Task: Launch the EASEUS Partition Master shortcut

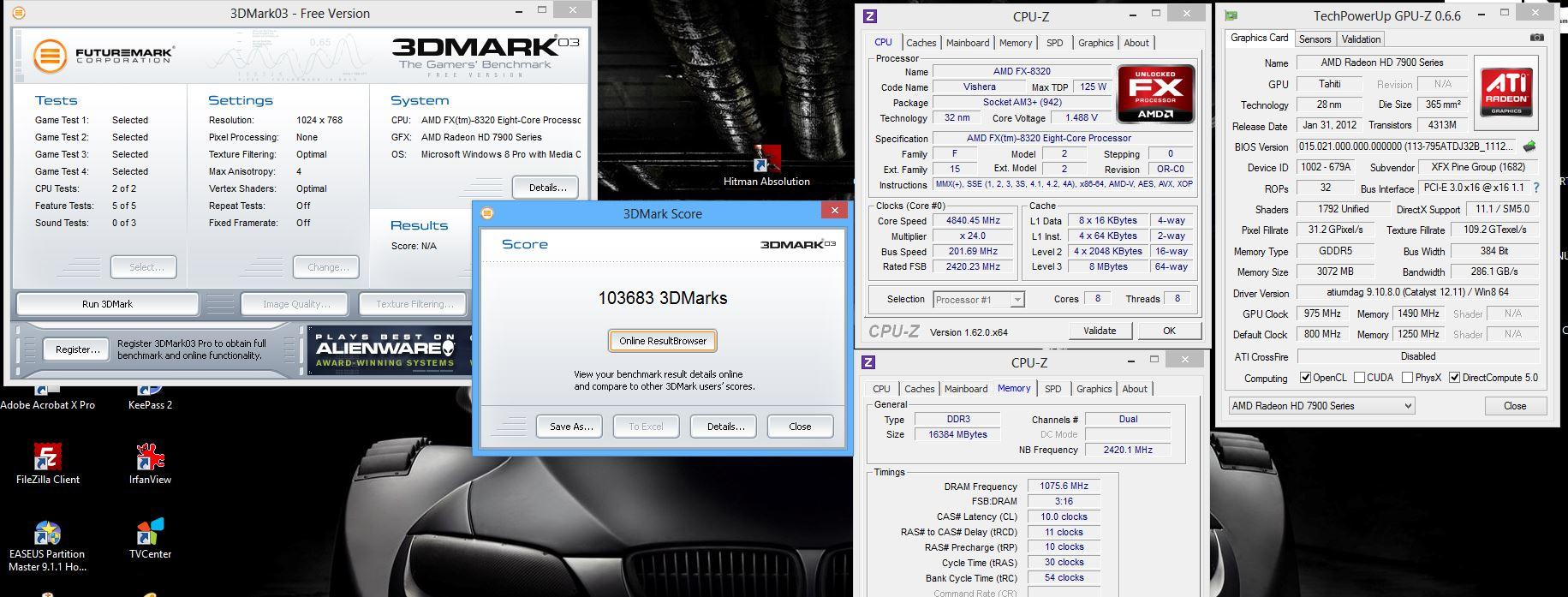Action: [x=47, y=546]
